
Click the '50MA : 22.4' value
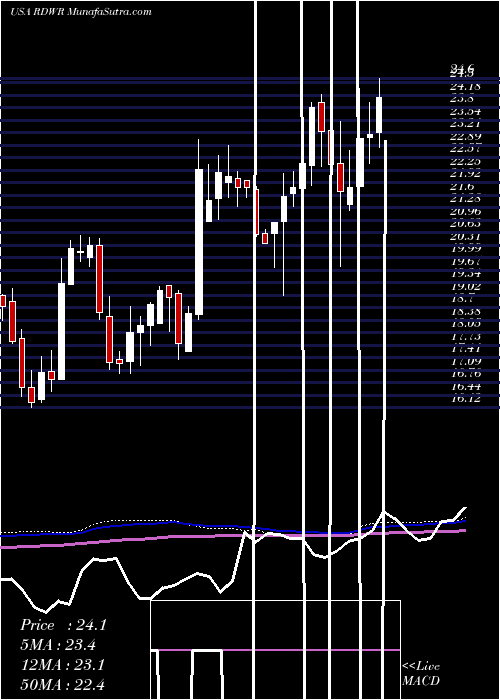[x=62, y=684]
